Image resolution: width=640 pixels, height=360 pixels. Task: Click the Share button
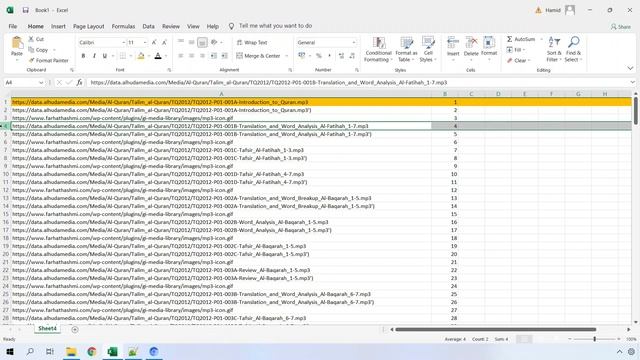[x=621, y=27]
